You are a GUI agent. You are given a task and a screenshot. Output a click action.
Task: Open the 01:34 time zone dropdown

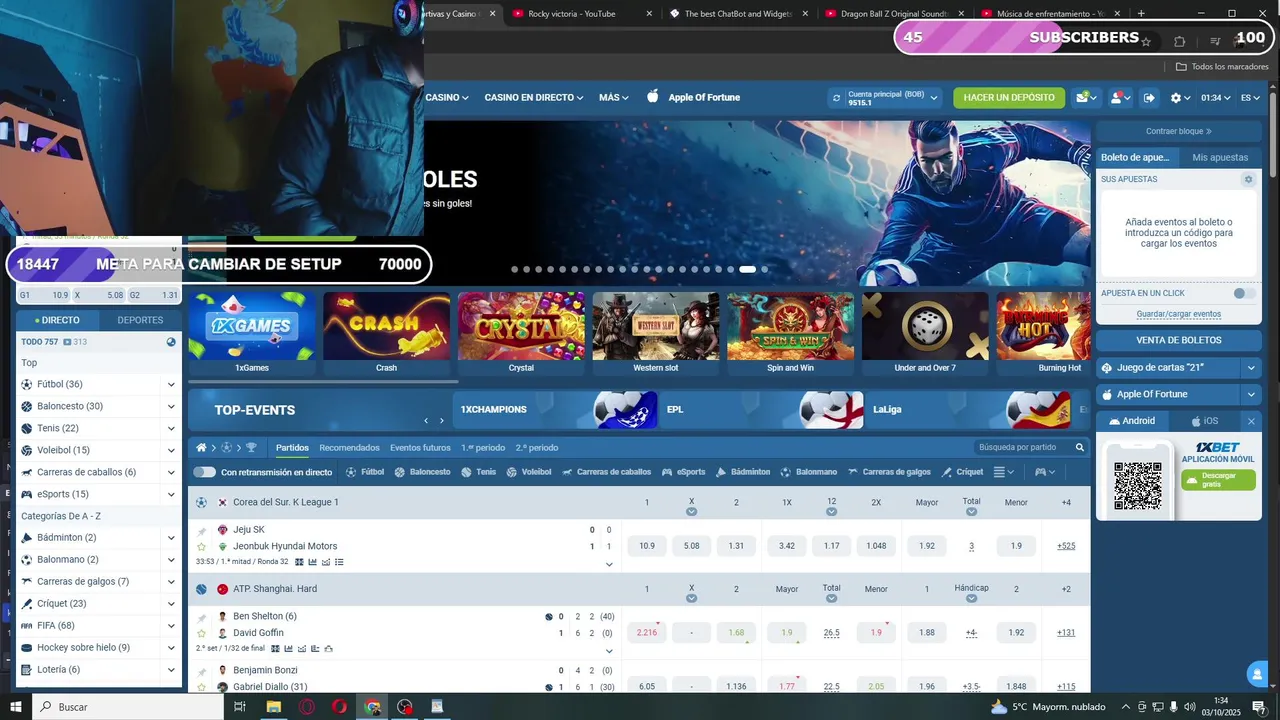tap(1217, 98)
